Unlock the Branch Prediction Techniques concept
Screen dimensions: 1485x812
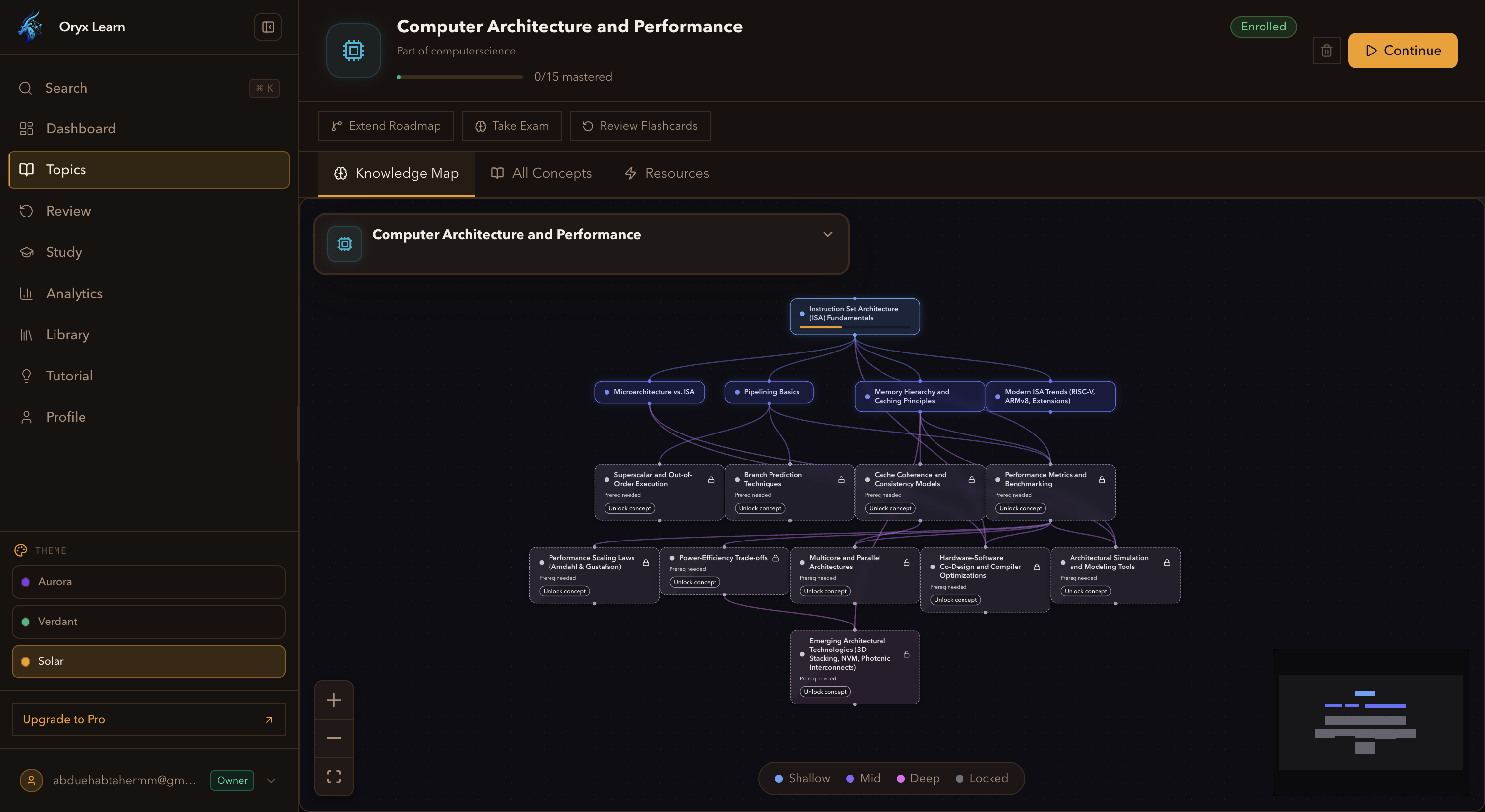759,508
